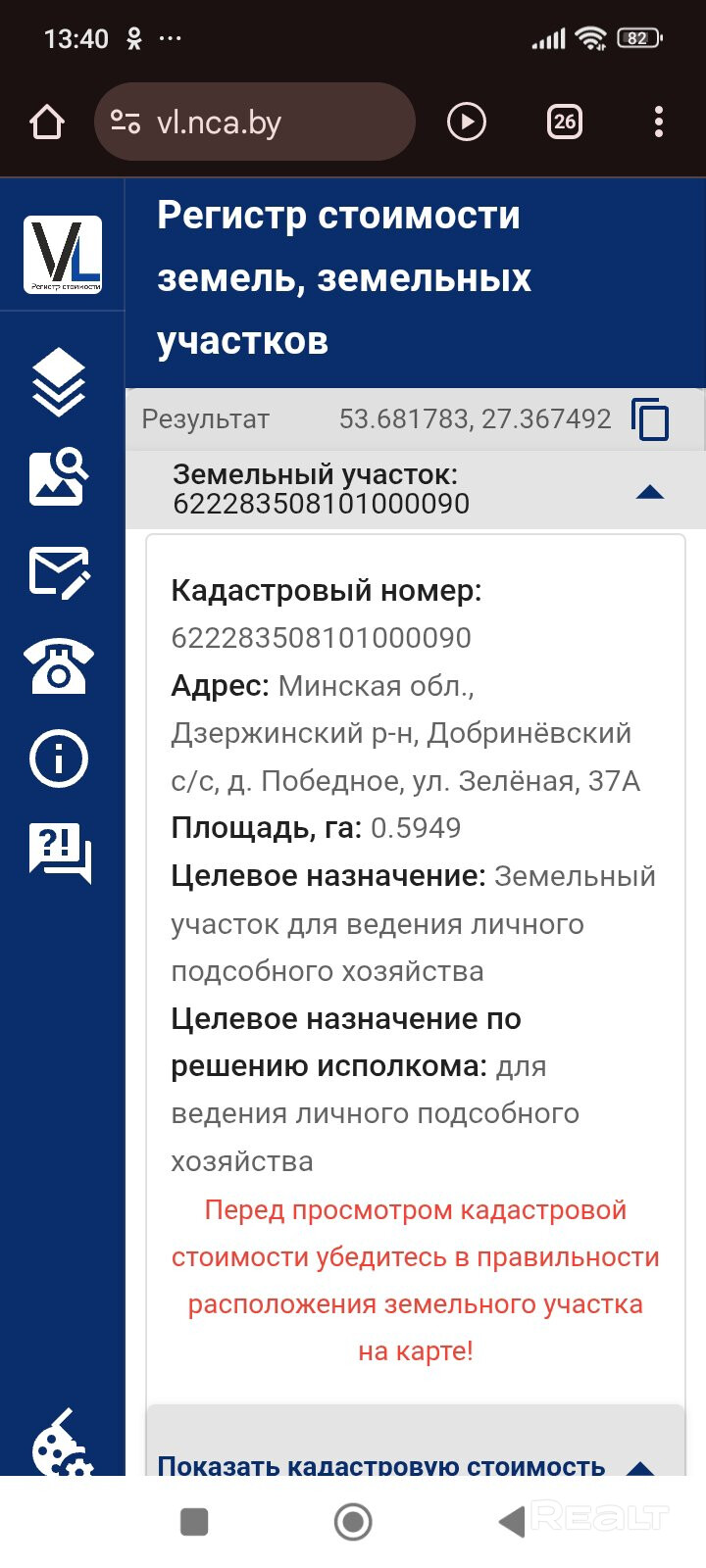Toggle Показать кадастровую стоимость arrow
Image resolution: width=706 pixels, height=1568 pixels.
click(x=640, y=1466)
